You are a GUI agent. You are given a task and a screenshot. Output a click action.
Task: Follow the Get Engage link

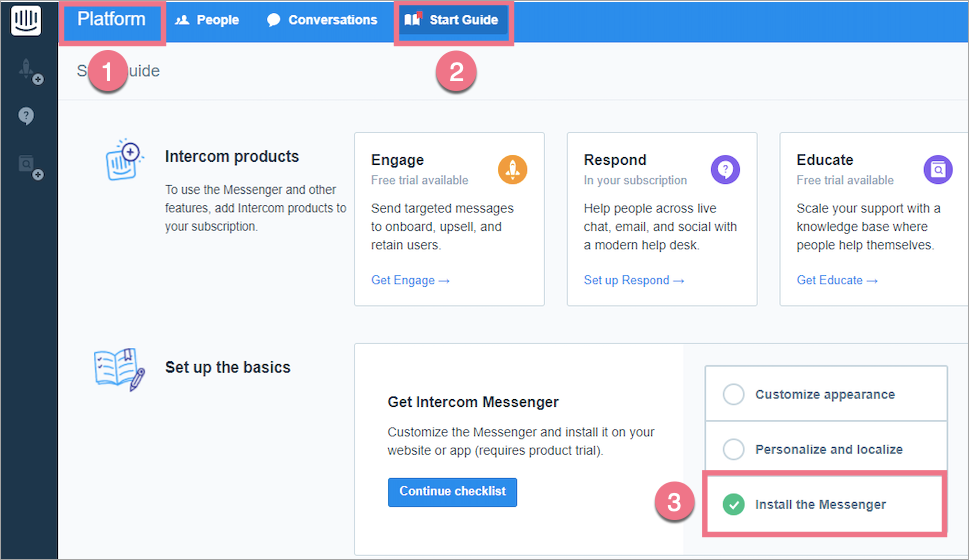[410, 280]
